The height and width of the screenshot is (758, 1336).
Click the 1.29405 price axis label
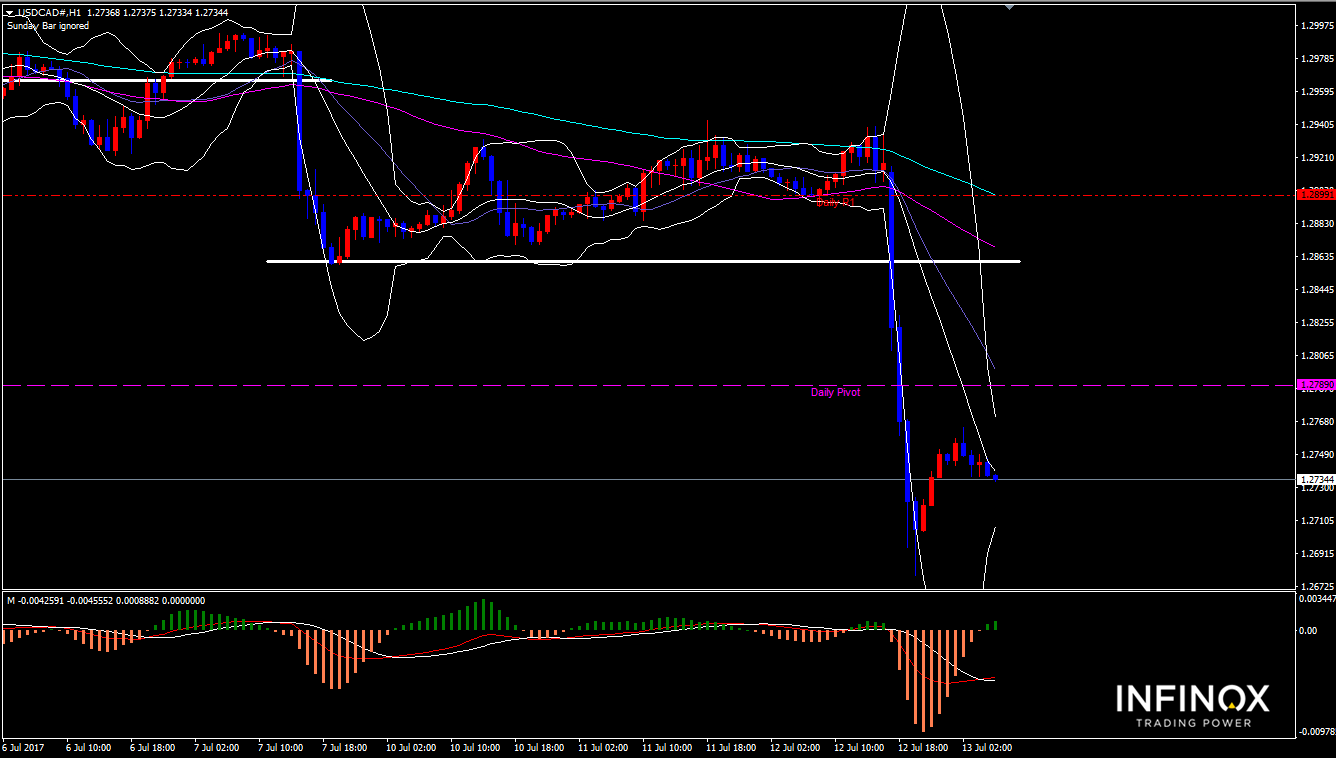pos(1316,125)
